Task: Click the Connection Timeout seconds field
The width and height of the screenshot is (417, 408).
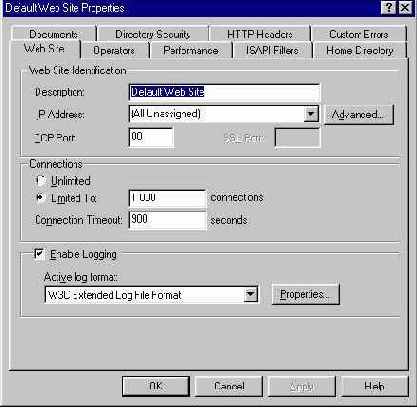Action: pyautogui.click(x=167, y=220)
